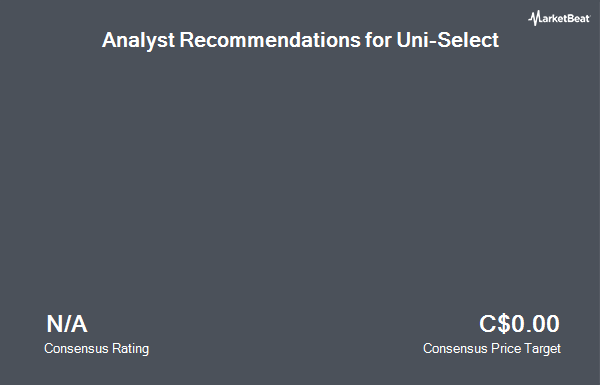Select the Analyst Recommendations chart title
Image resolution: width=600 pixels, height=385 pixels.
[x=300, y=40]
